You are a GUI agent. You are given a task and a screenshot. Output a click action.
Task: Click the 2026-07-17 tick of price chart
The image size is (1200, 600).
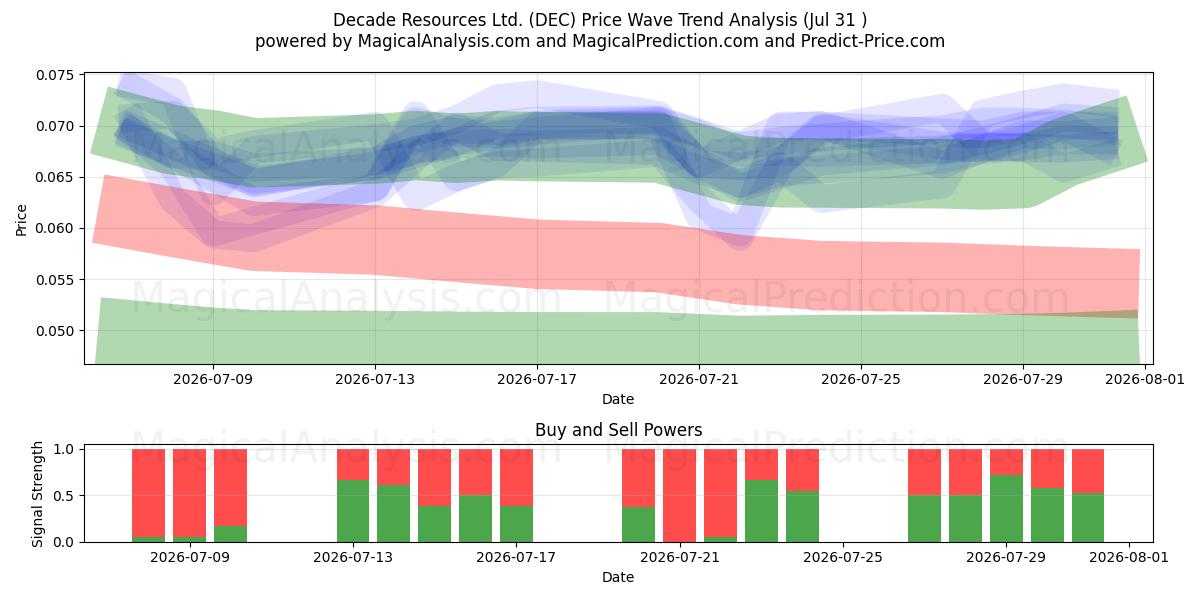(537, 379)
